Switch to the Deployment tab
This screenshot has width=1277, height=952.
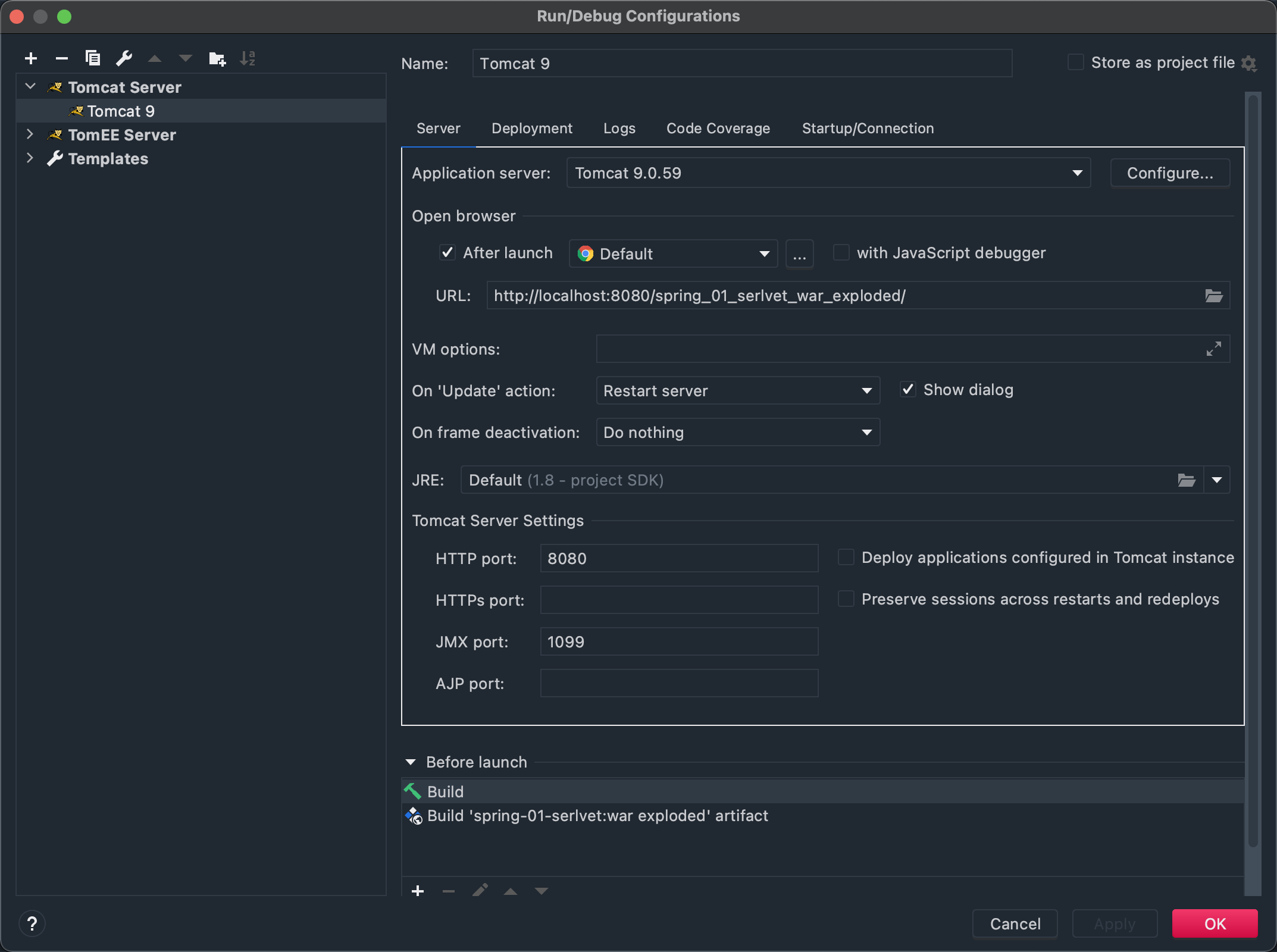point(532,129)
